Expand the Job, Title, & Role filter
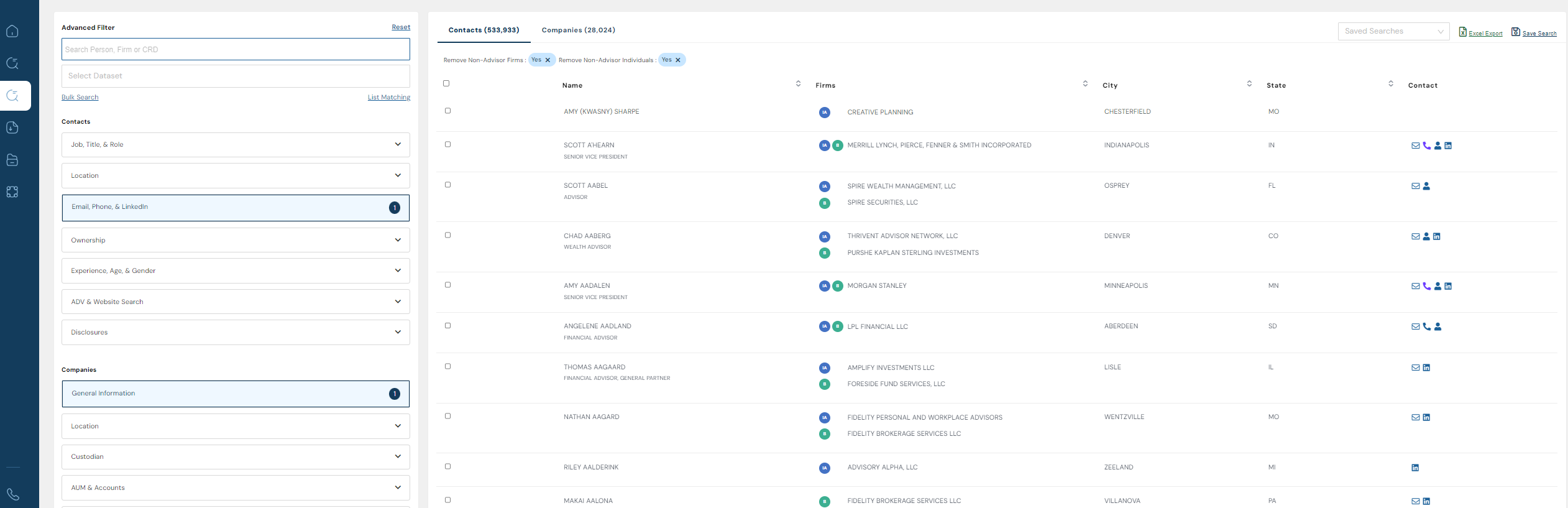 coord(236,145)
